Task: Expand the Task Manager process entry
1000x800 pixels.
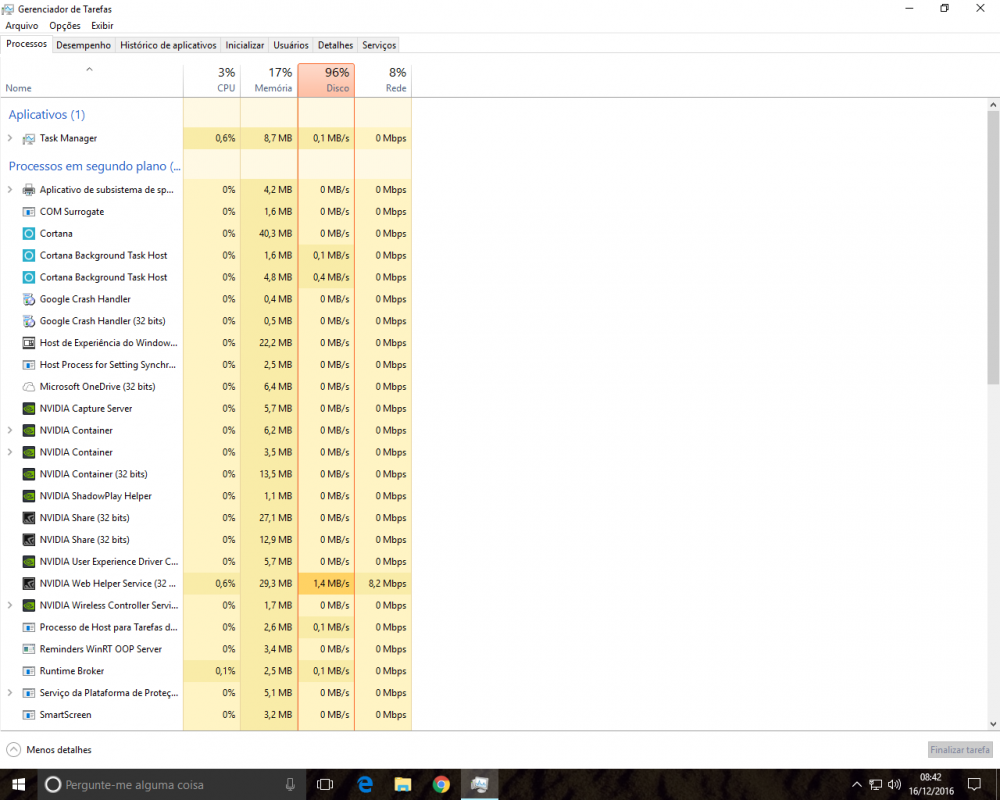Action: (10, 138)
